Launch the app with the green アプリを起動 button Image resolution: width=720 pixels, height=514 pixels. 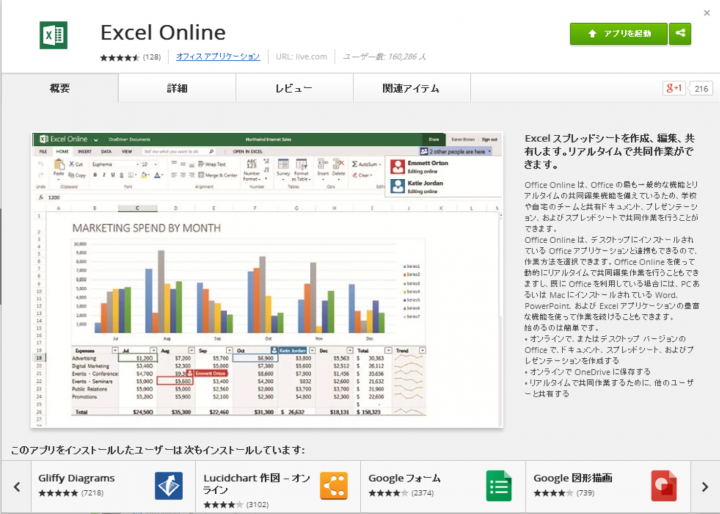[619, 34]
